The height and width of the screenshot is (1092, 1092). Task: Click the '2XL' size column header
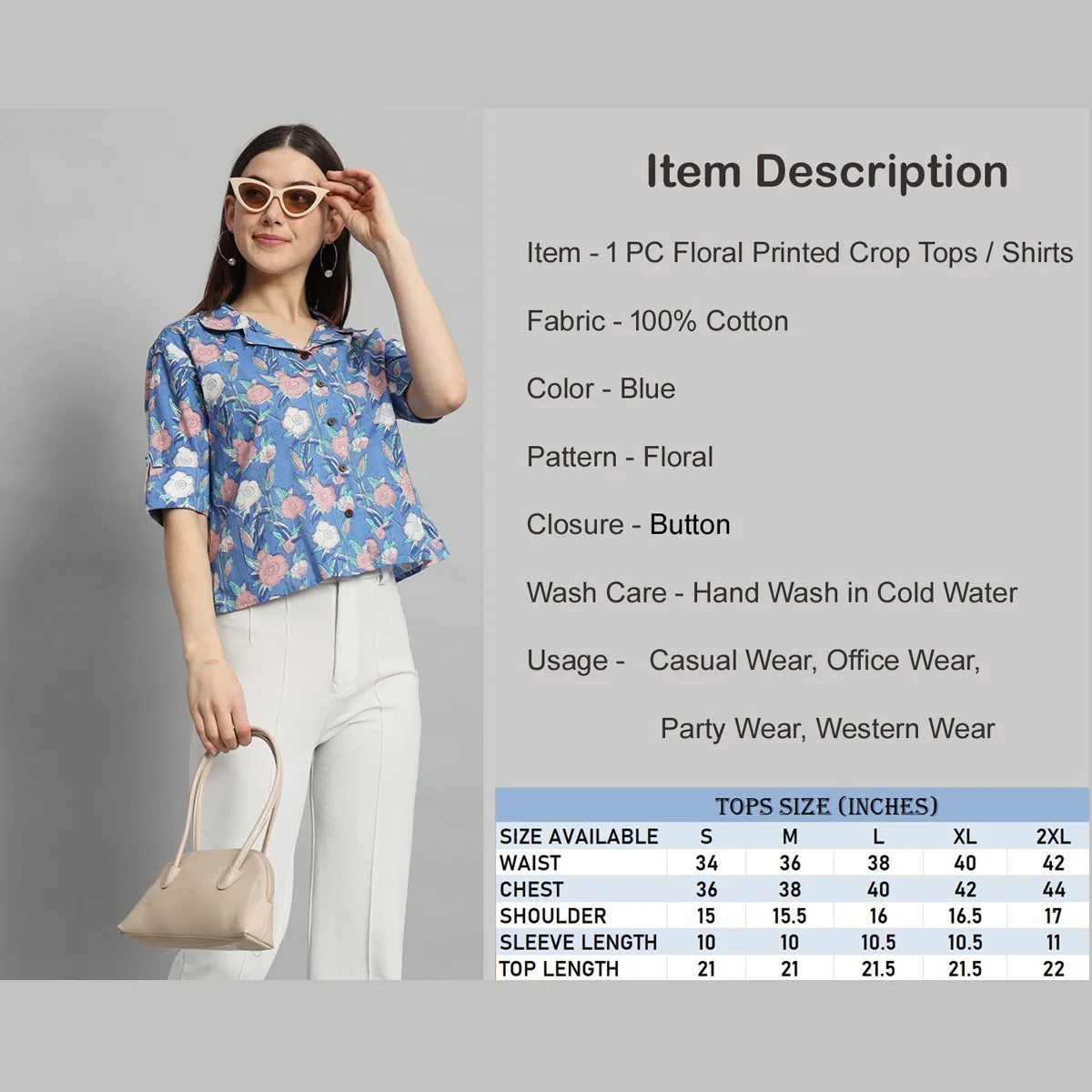pyautogui.click(x=1053, y=836)
